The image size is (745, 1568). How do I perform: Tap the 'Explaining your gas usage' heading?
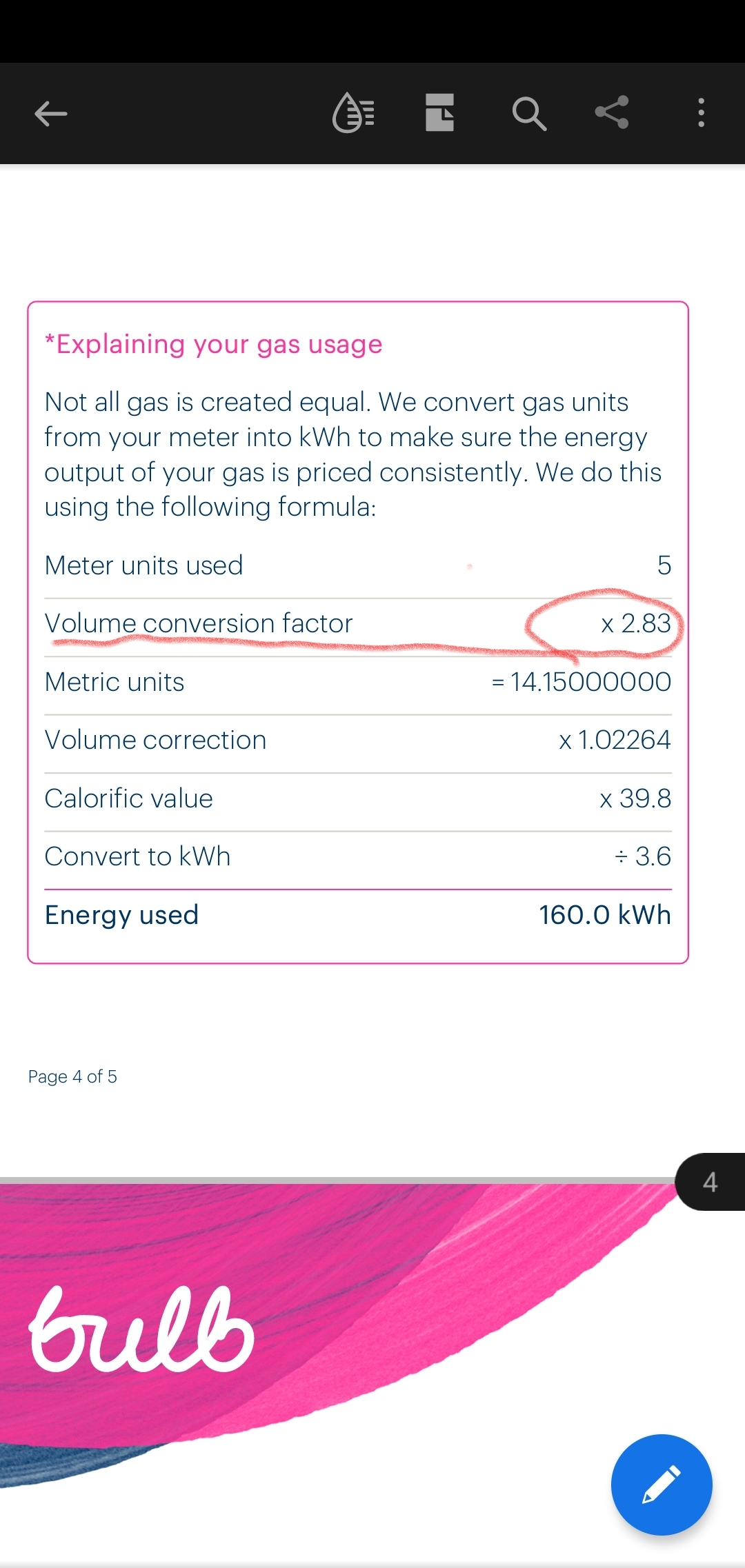213,344
